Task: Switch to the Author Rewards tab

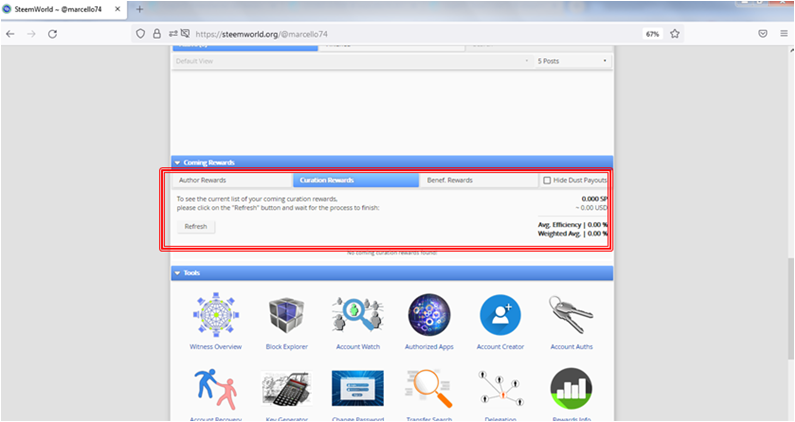Action: 232,180
